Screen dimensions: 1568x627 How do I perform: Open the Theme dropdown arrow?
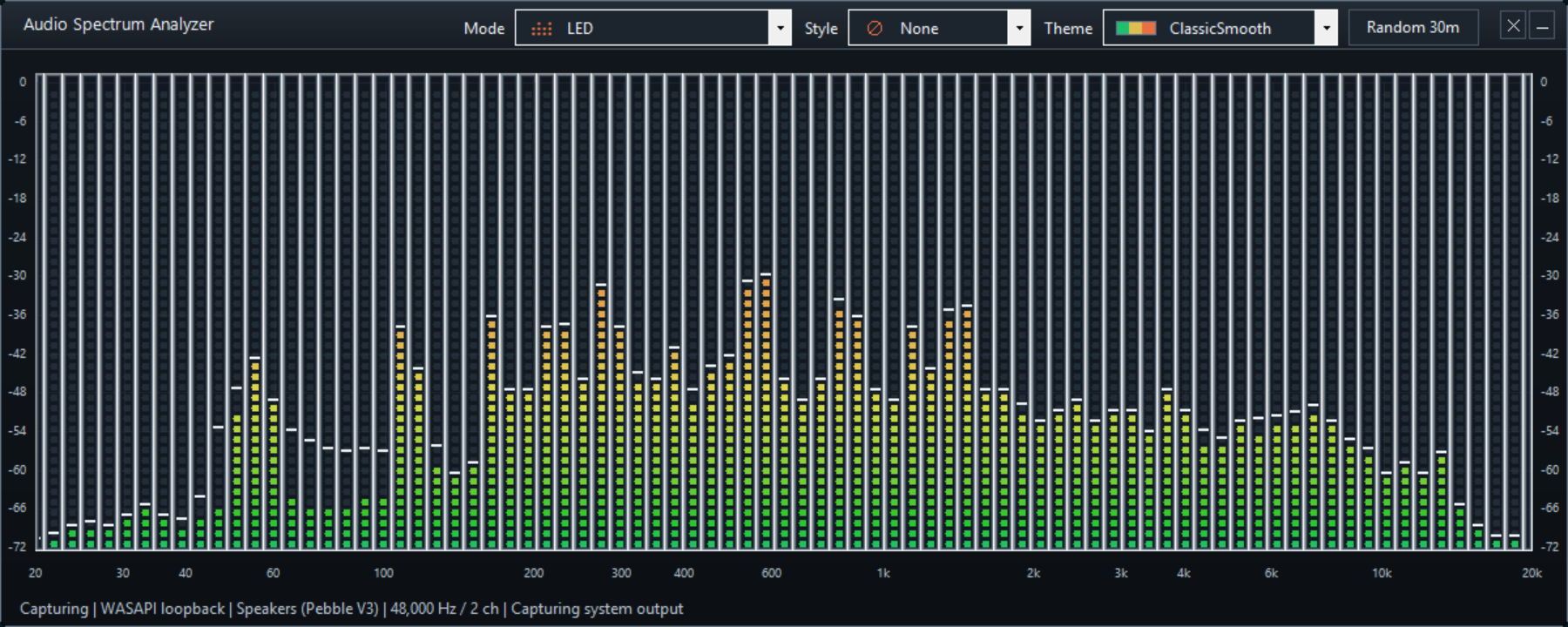1326,28
